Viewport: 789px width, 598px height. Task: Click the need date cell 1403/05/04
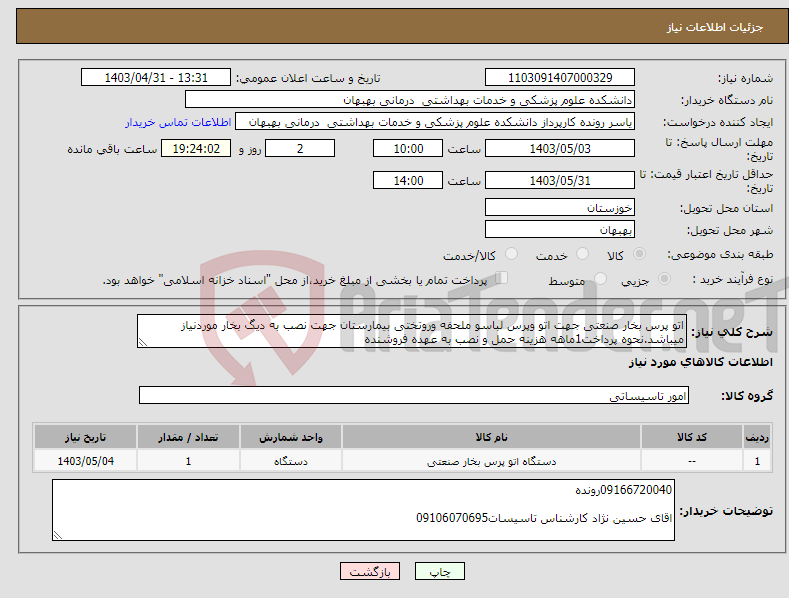coord(86,461)
